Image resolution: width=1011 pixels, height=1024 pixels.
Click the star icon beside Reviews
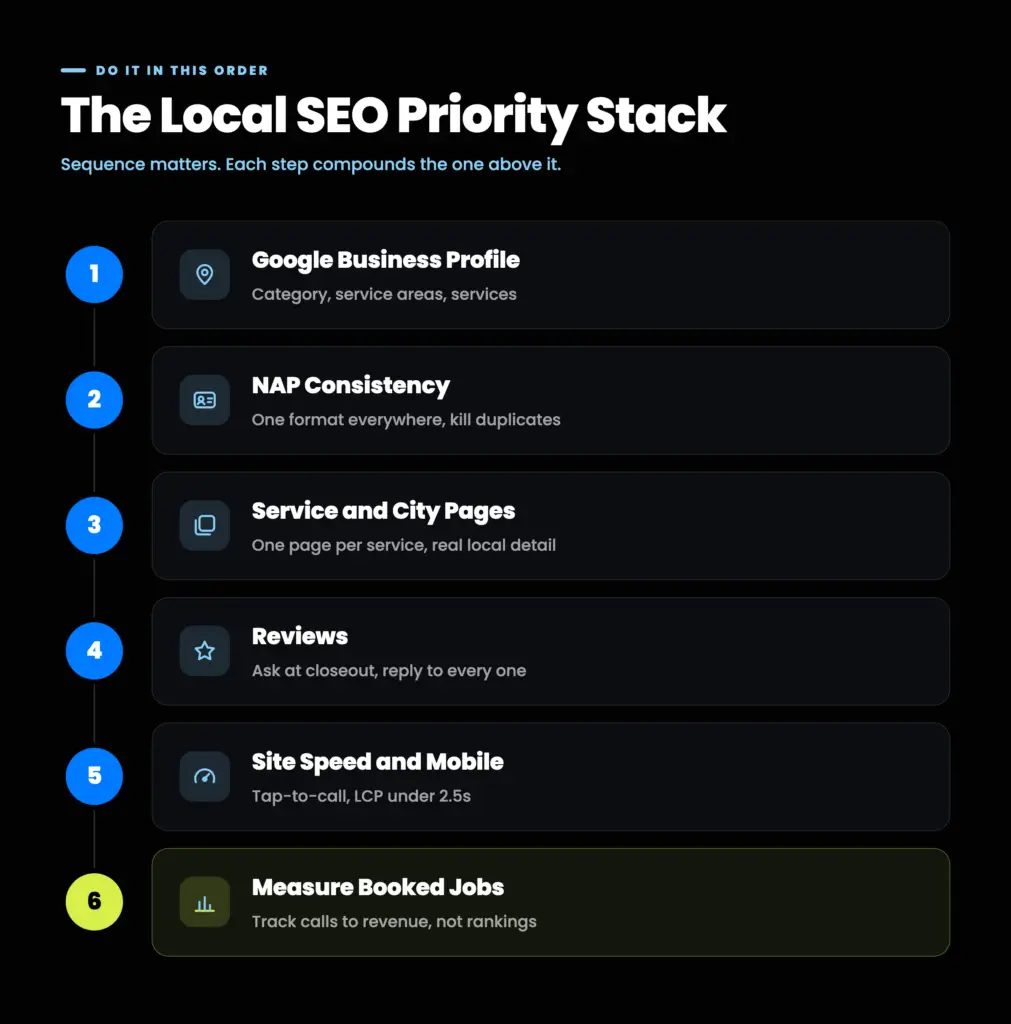[x=204, y=650]
